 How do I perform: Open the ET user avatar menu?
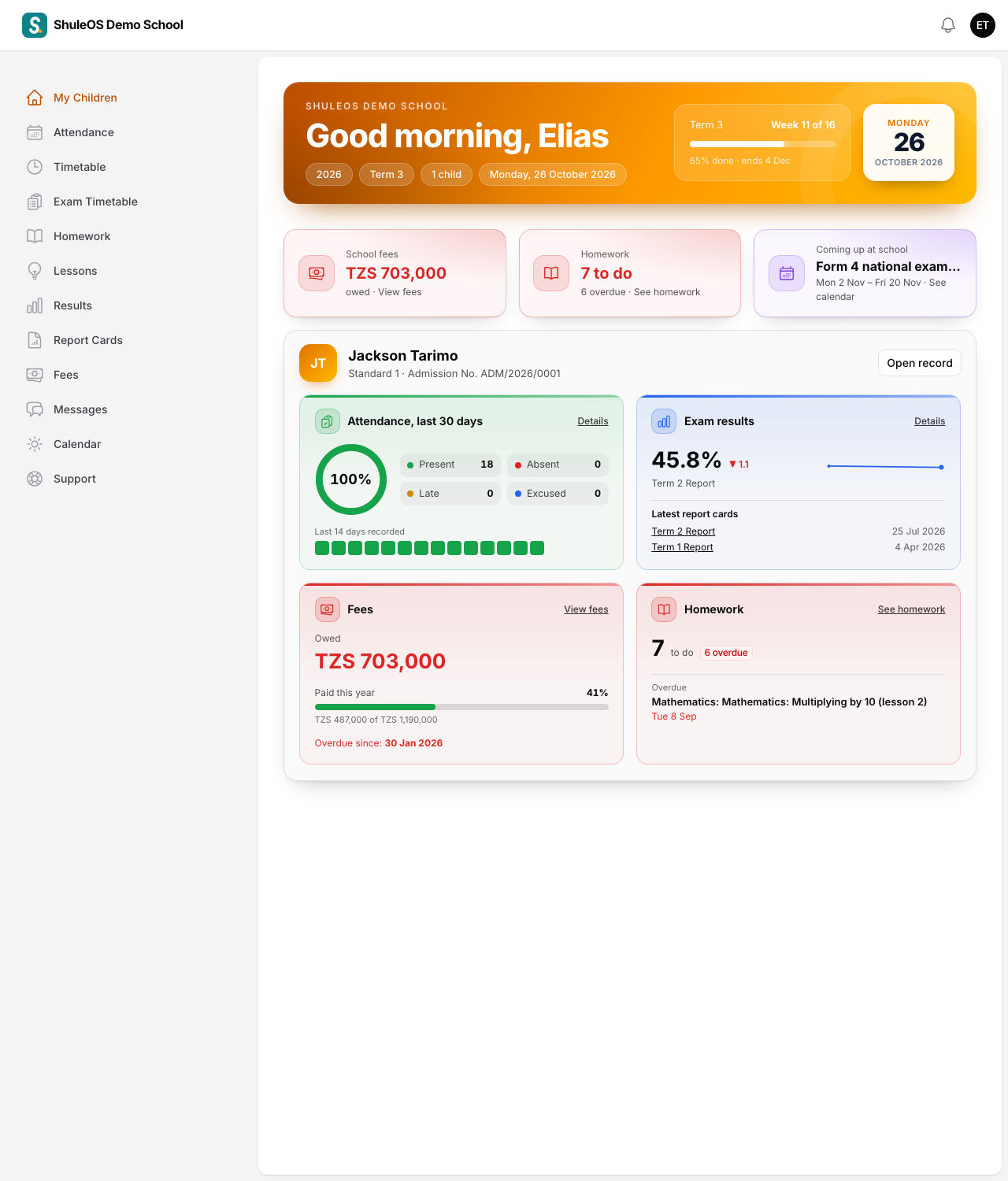983,25
